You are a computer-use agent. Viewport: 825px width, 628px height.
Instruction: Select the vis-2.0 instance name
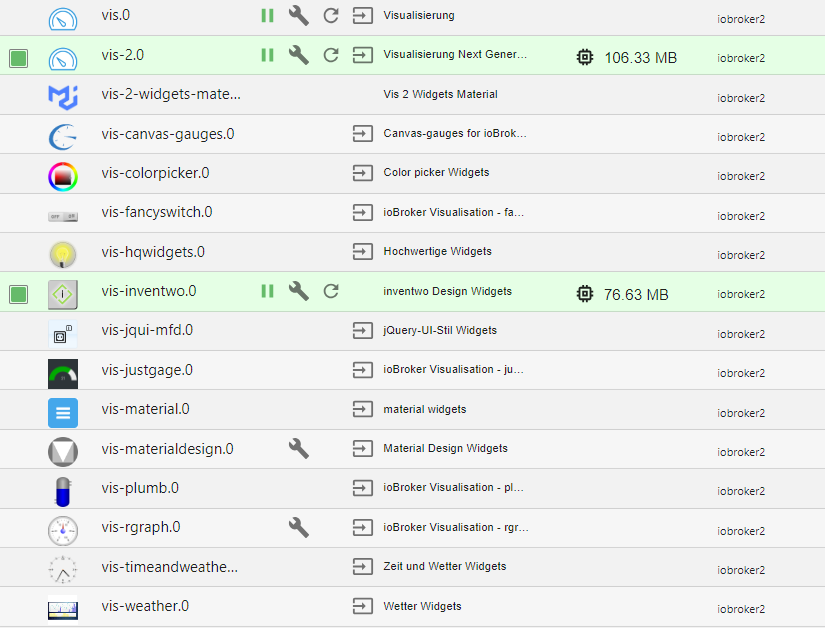tap(123, 55)
